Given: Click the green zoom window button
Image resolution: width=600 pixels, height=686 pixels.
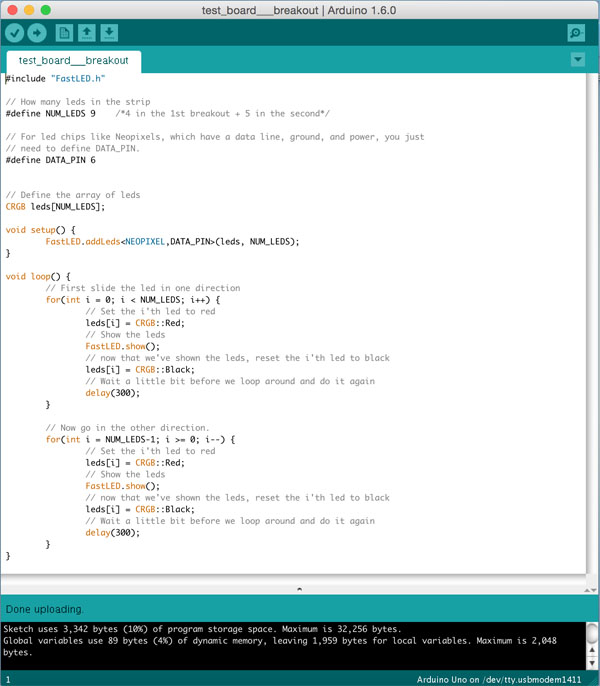Looking at the screenshot, I should coord(46,10).
